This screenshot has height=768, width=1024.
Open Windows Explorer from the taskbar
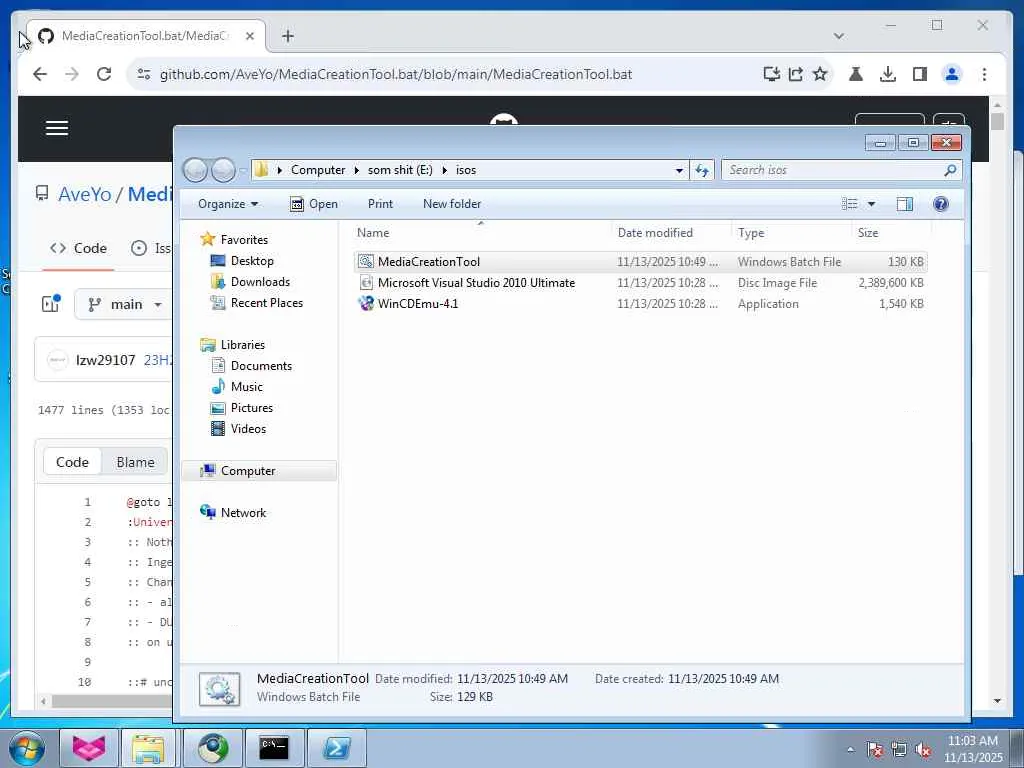coord(148,748)
